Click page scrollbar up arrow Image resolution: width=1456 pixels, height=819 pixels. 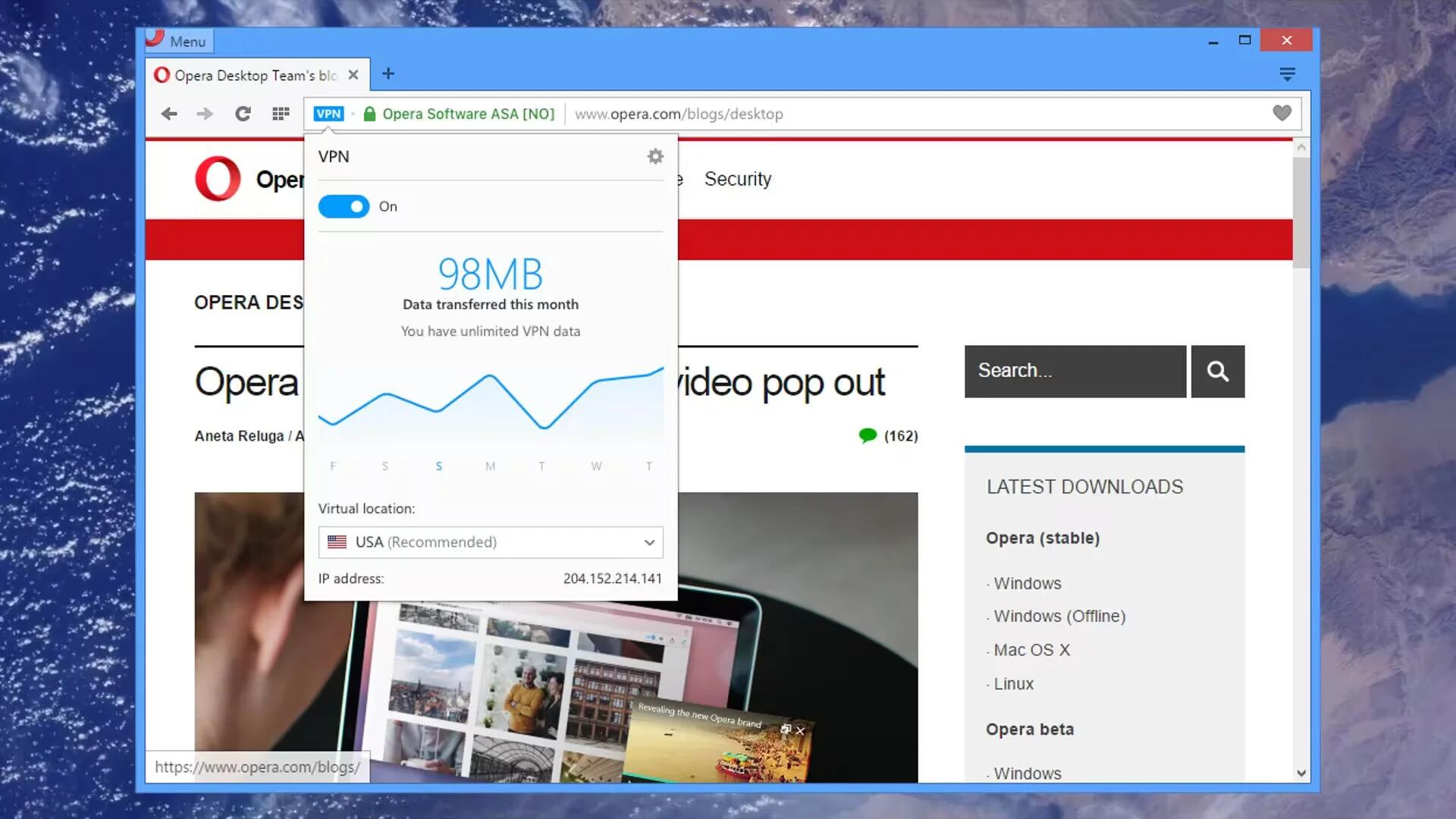1301,147
